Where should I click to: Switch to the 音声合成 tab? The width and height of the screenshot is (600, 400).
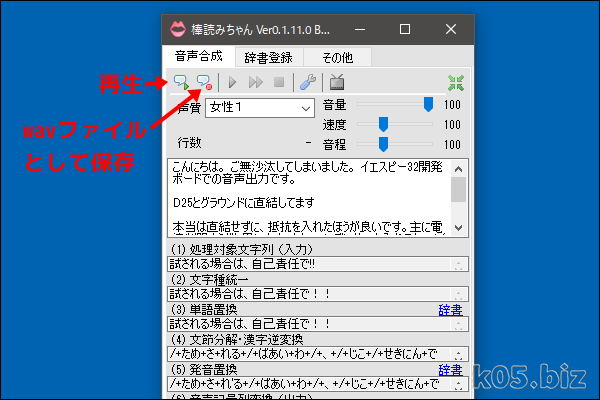(x=199, y=56)
